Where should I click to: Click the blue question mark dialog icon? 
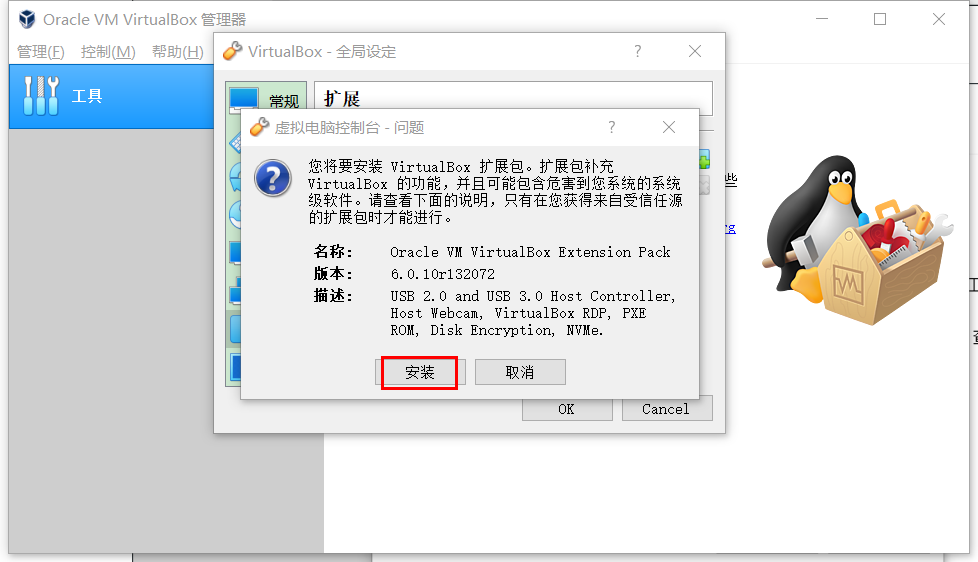[273, 178]
